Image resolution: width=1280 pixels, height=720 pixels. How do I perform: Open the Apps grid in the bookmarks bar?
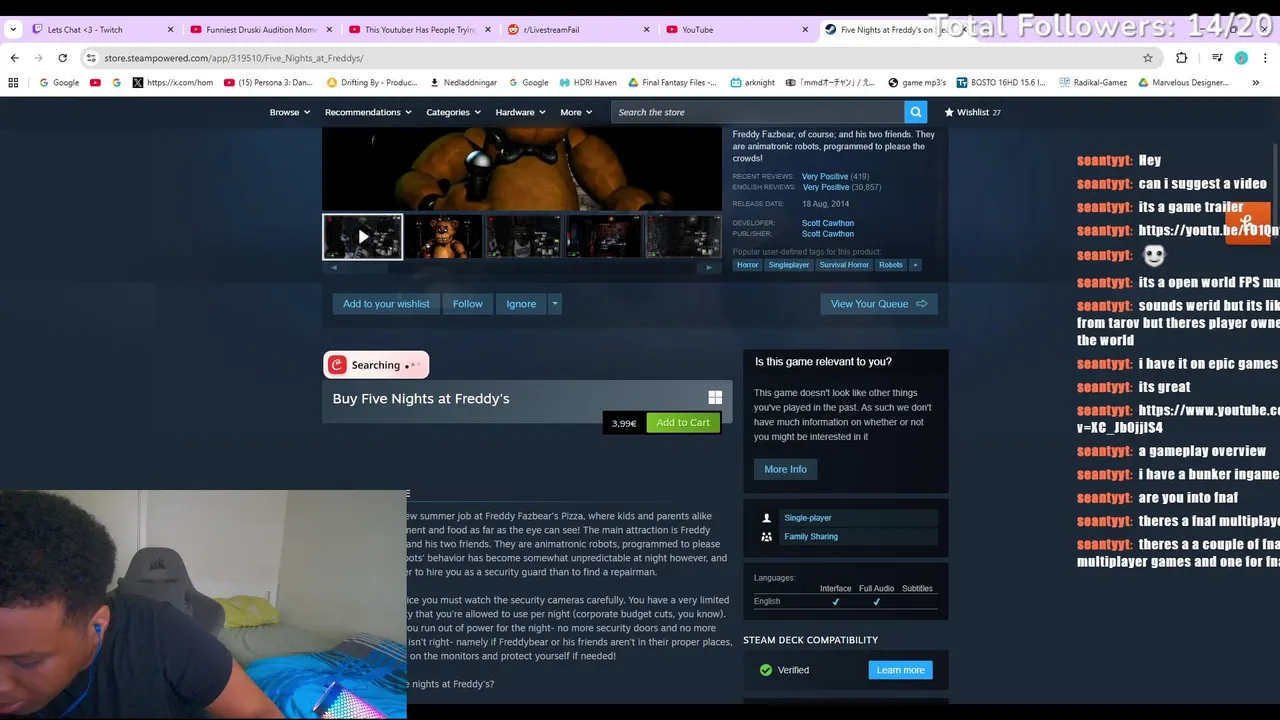(x=13, y=83)
